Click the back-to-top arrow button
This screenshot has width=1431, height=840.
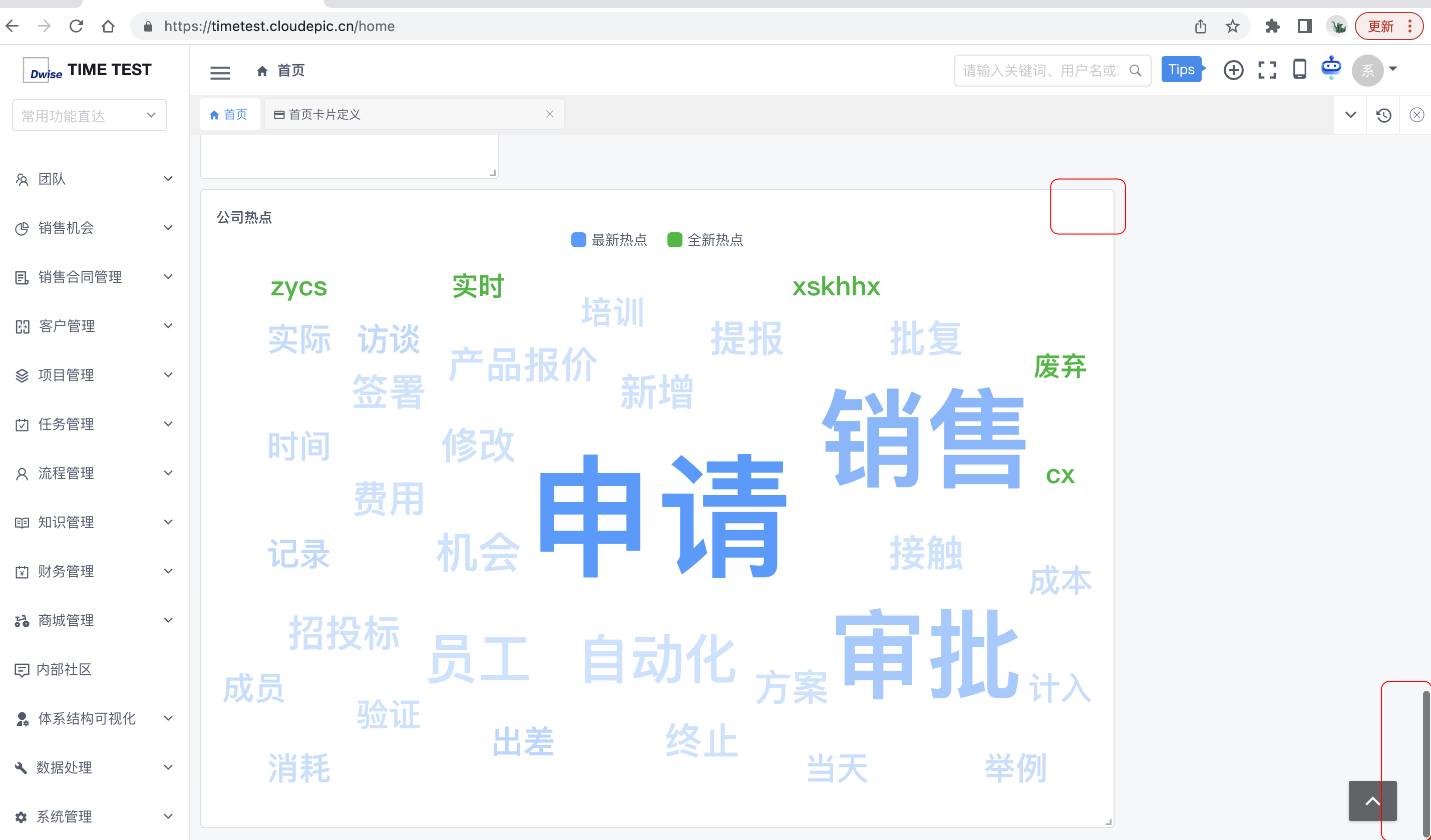coord(1372,801)
